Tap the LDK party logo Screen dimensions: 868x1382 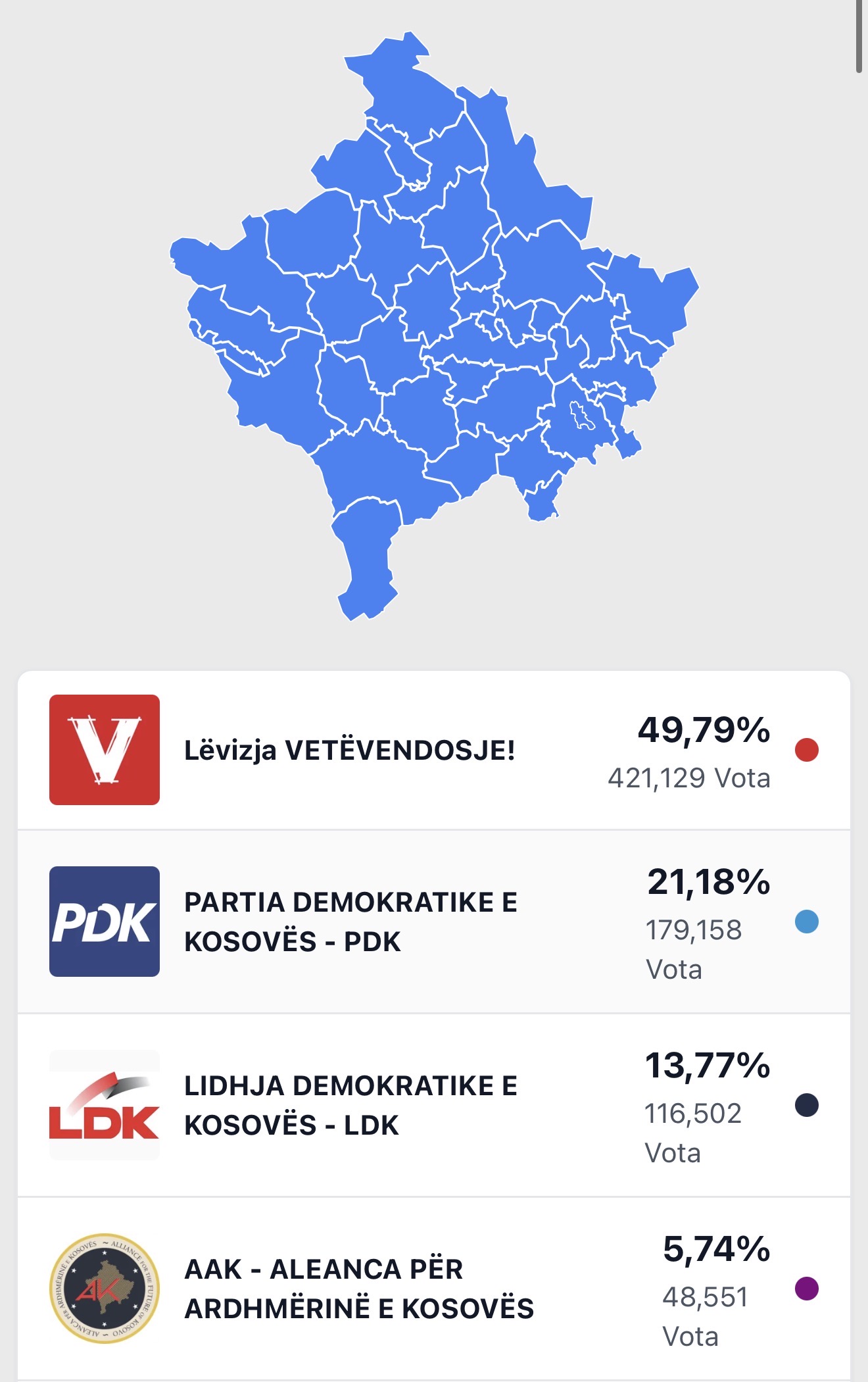(x=105, y=1105)
